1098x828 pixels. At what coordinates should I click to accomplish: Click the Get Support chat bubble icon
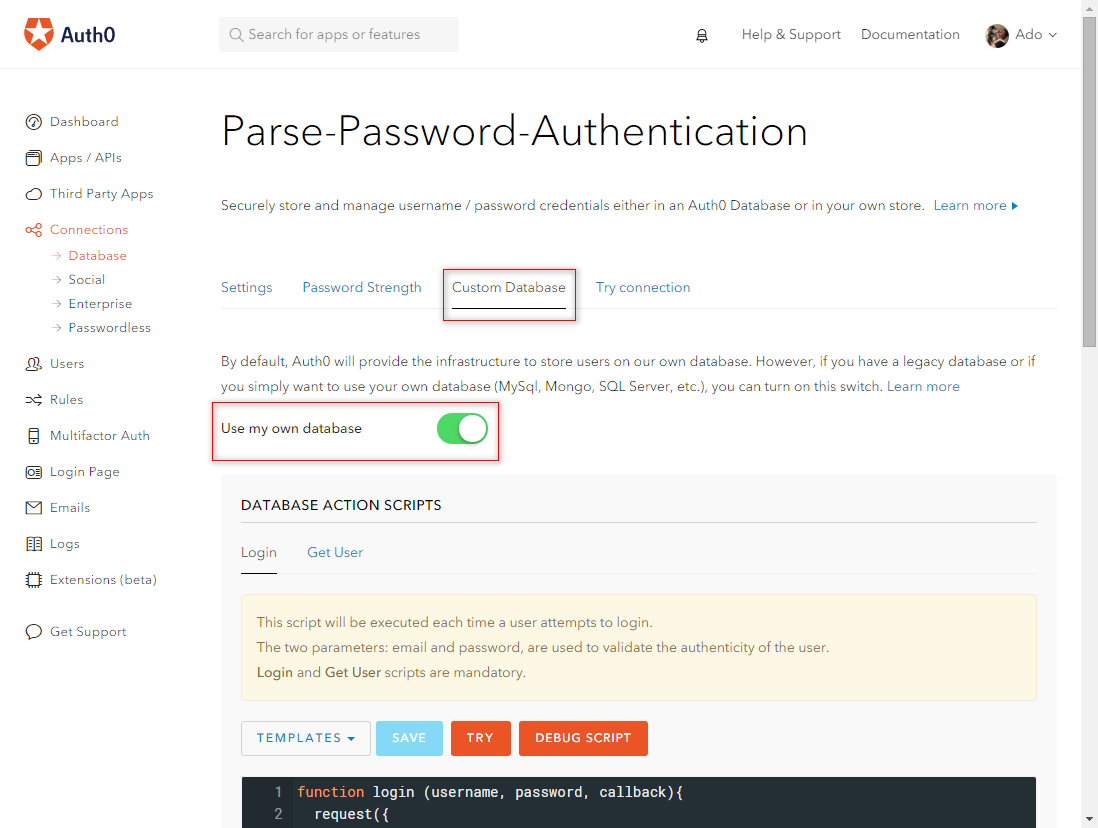pos(34,632)
